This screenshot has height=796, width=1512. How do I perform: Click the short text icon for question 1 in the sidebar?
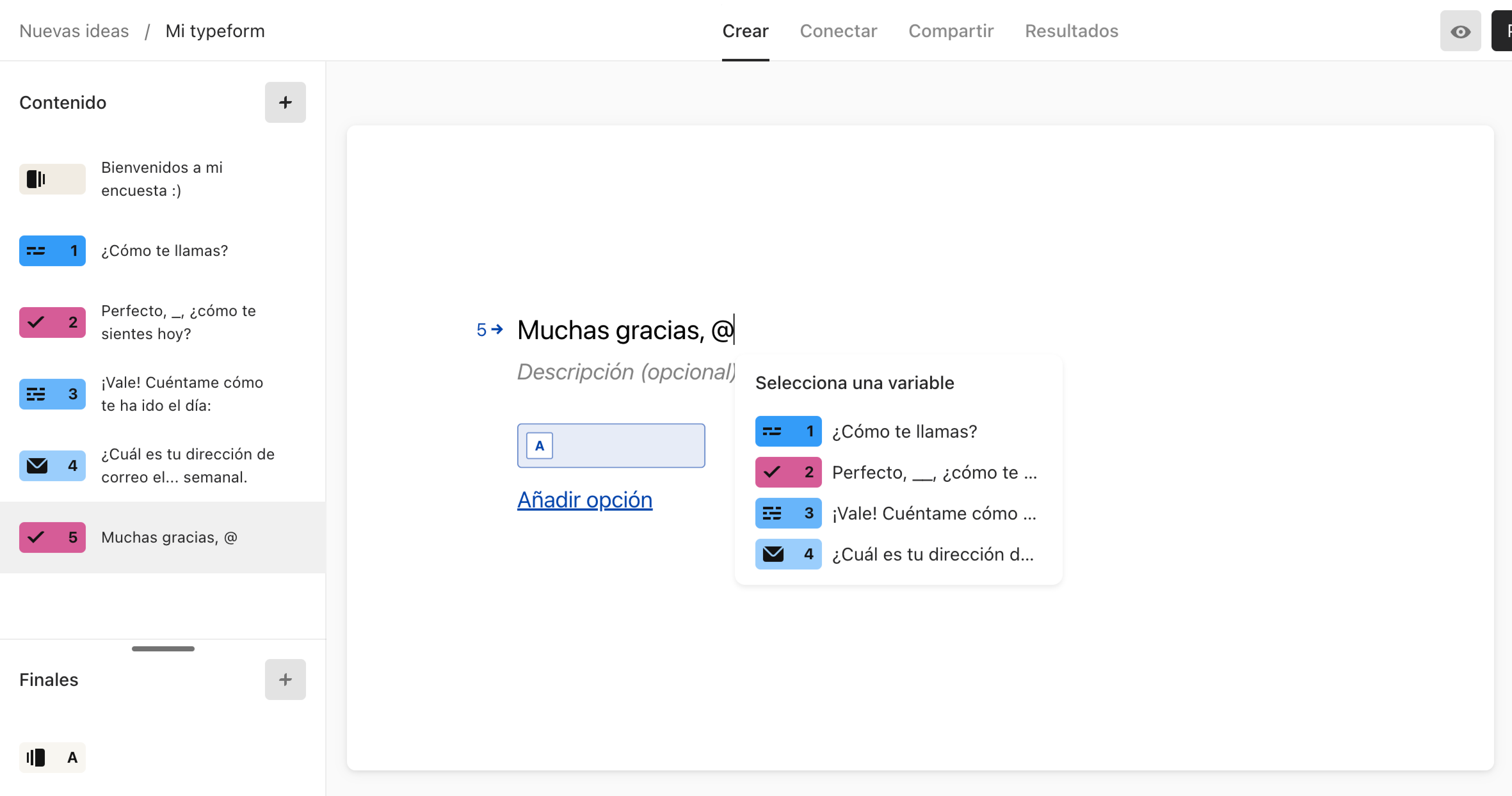click(52, 251)
